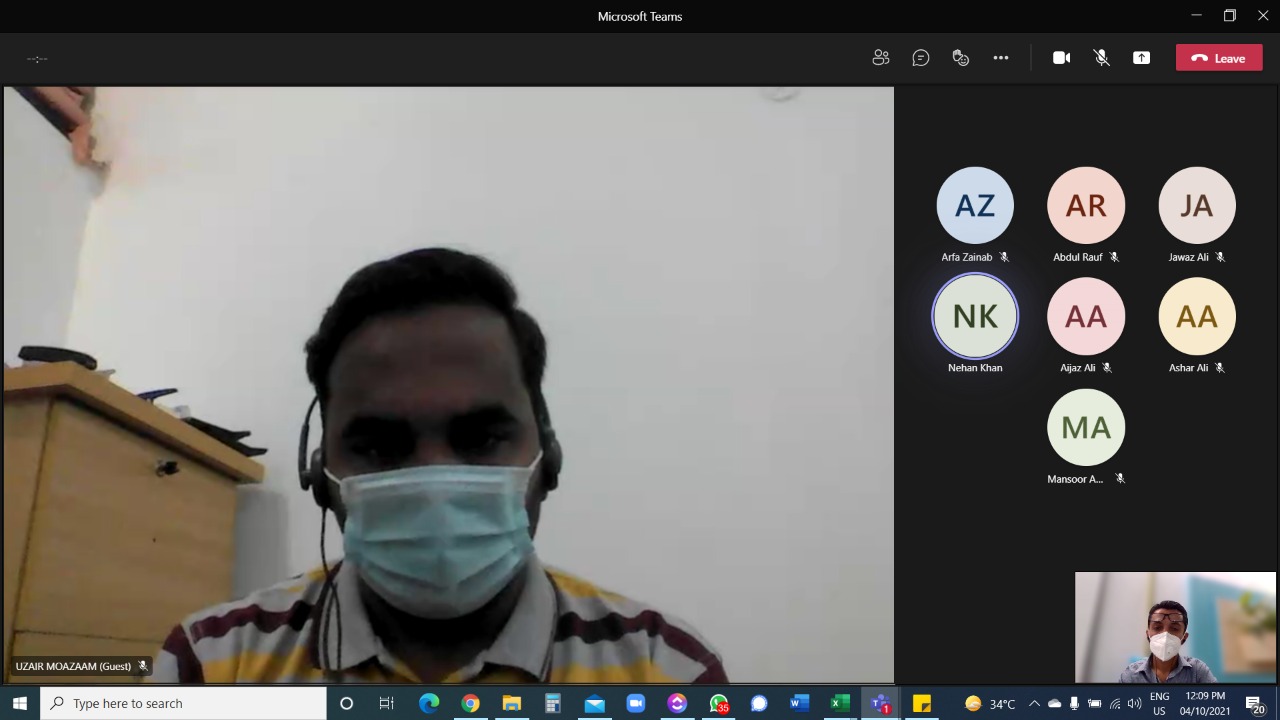The image size is (1280, 720).
Task: Show hidden system tray icons
Action: [1034, 704]
